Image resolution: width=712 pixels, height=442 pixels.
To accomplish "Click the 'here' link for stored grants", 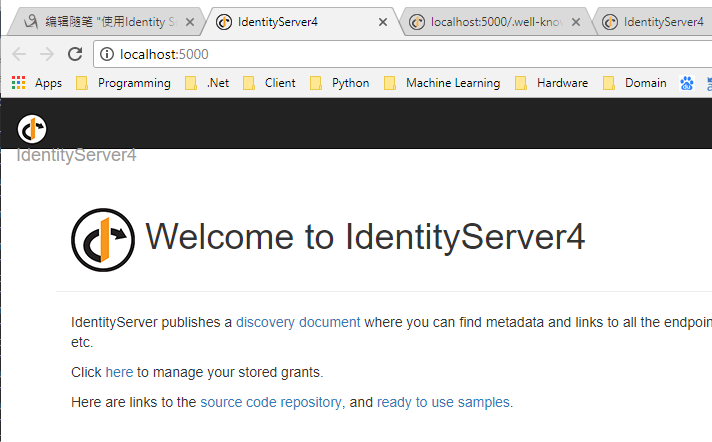I will (119, 372).
